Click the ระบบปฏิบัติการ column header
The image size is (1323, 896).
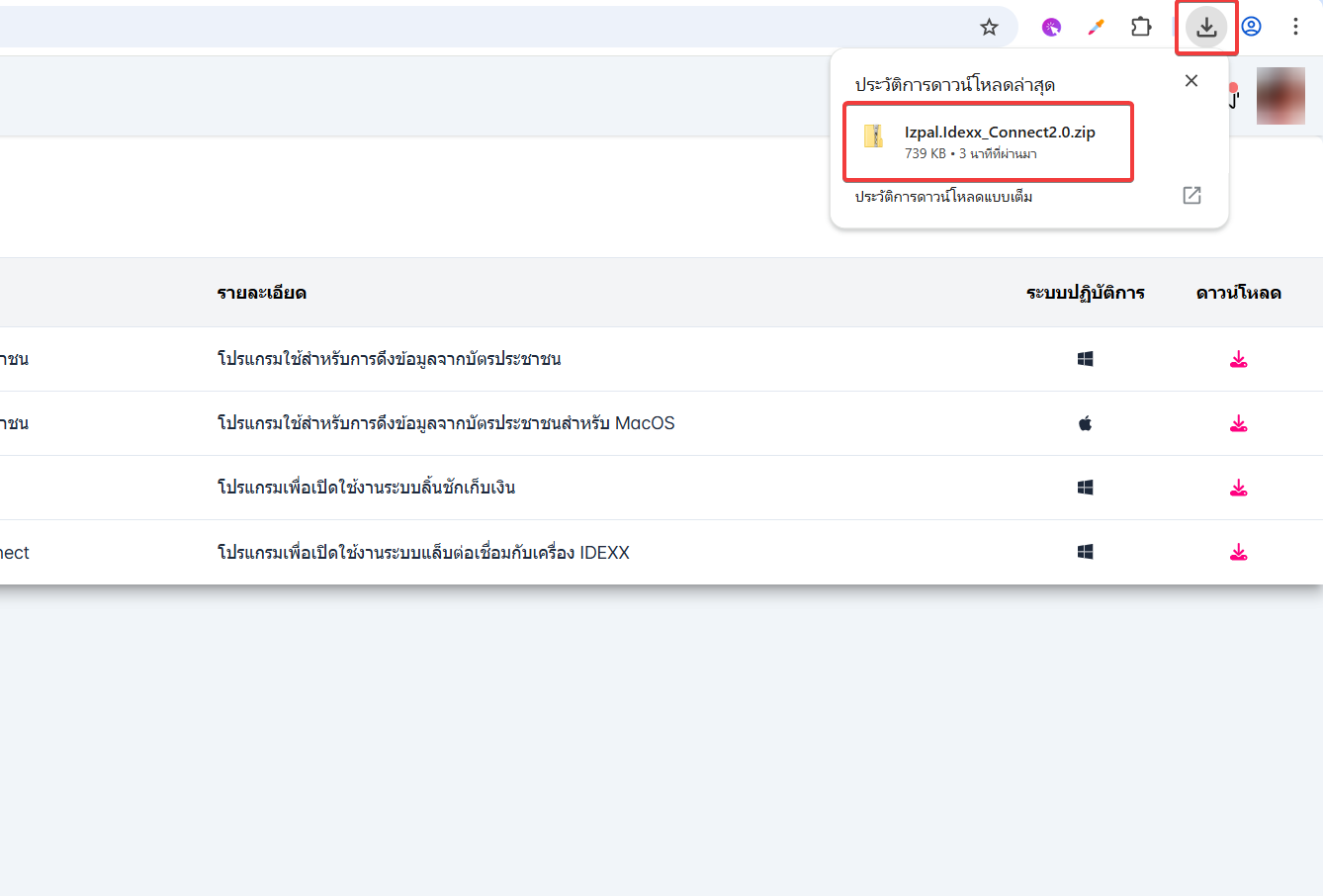tap(1085, 293)
